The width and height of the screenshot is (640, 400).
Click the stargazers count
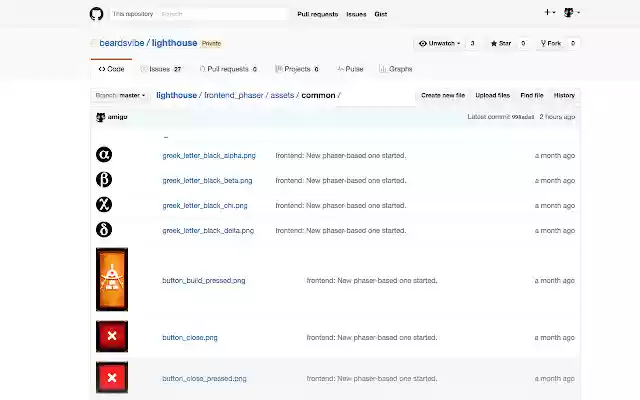tap(523, 43)
